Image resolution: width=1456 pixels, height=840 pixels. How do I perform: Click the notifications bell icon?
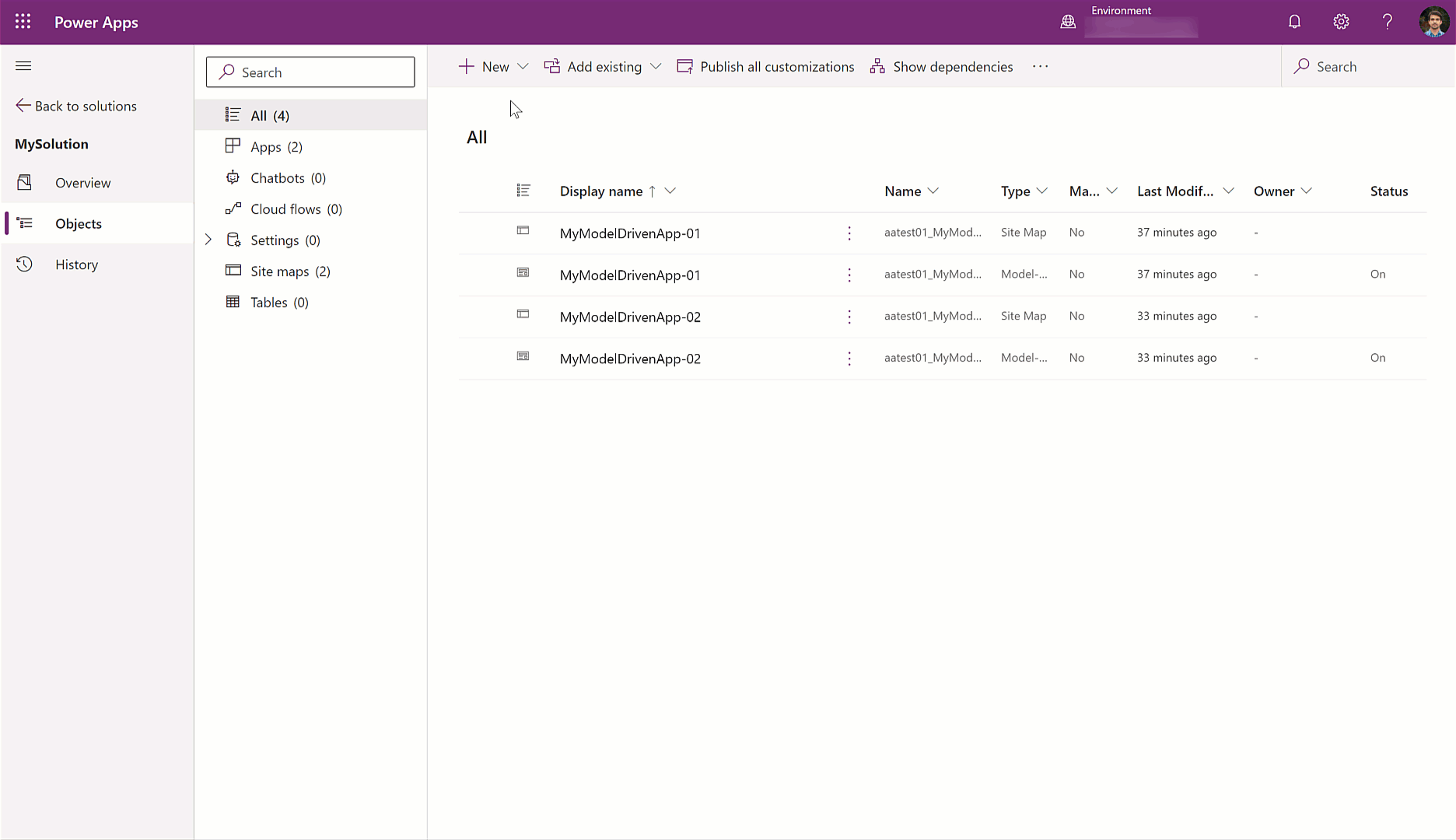(1293, 21)
